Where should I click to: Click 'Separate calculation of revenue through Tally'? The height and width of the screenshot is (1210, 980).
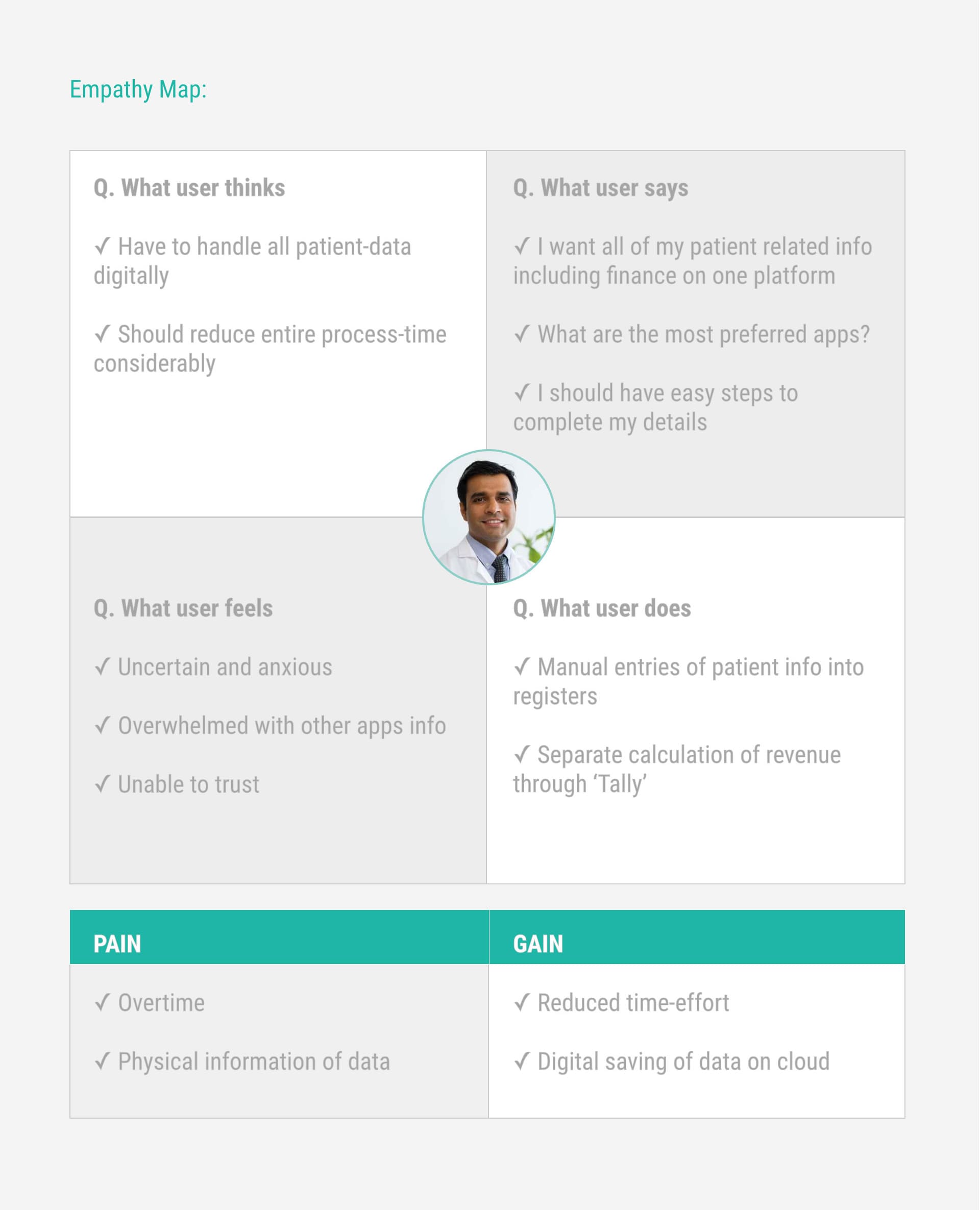coord(677,770)
